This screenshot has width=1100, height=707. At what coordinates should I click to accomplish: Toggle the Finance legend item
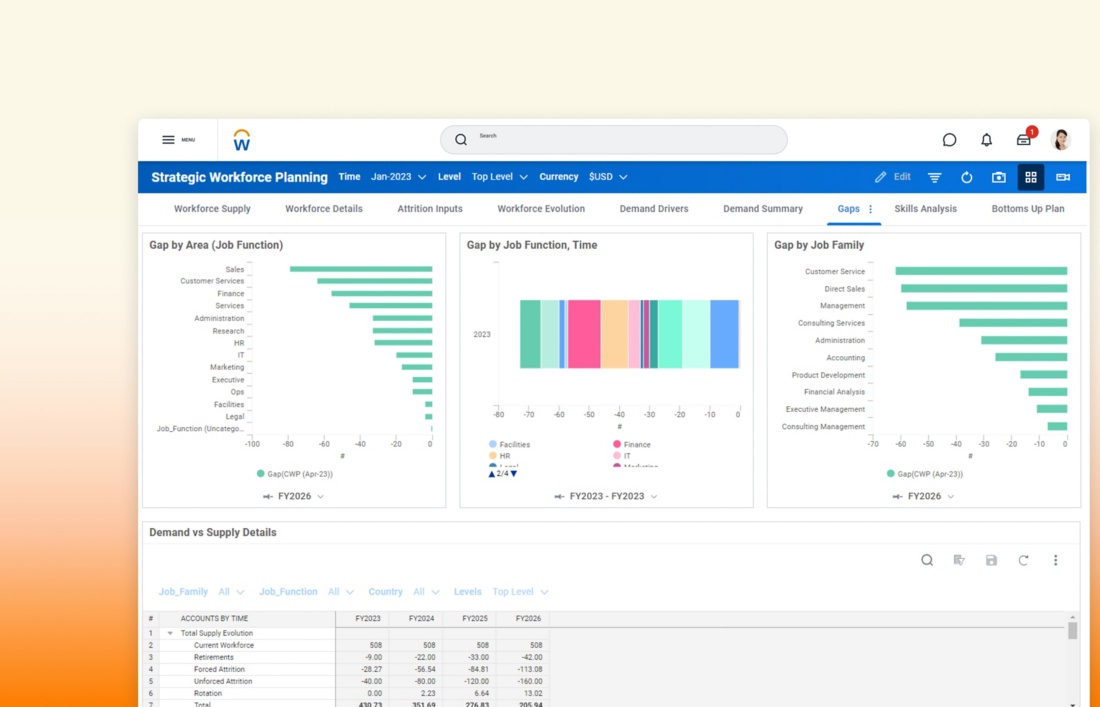pos(636,444)
